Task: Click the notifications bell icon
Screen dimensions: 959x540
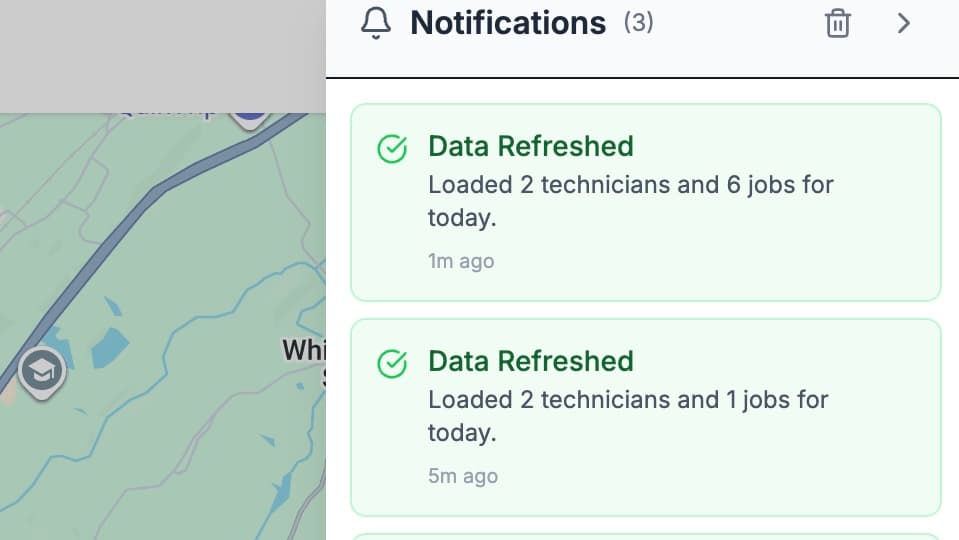Action: click(376, 23)
